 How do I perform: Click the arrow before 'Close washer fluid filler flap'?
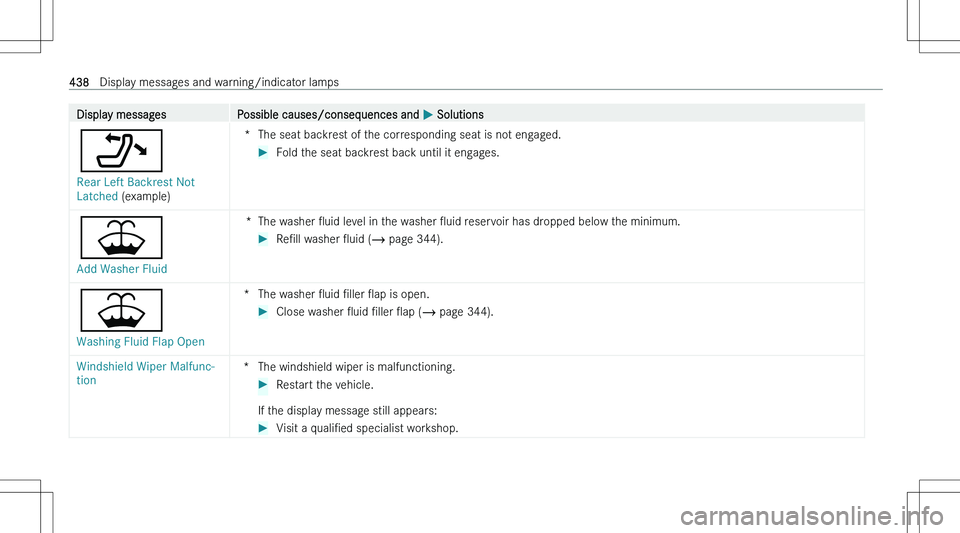click(x=263, y=312)
